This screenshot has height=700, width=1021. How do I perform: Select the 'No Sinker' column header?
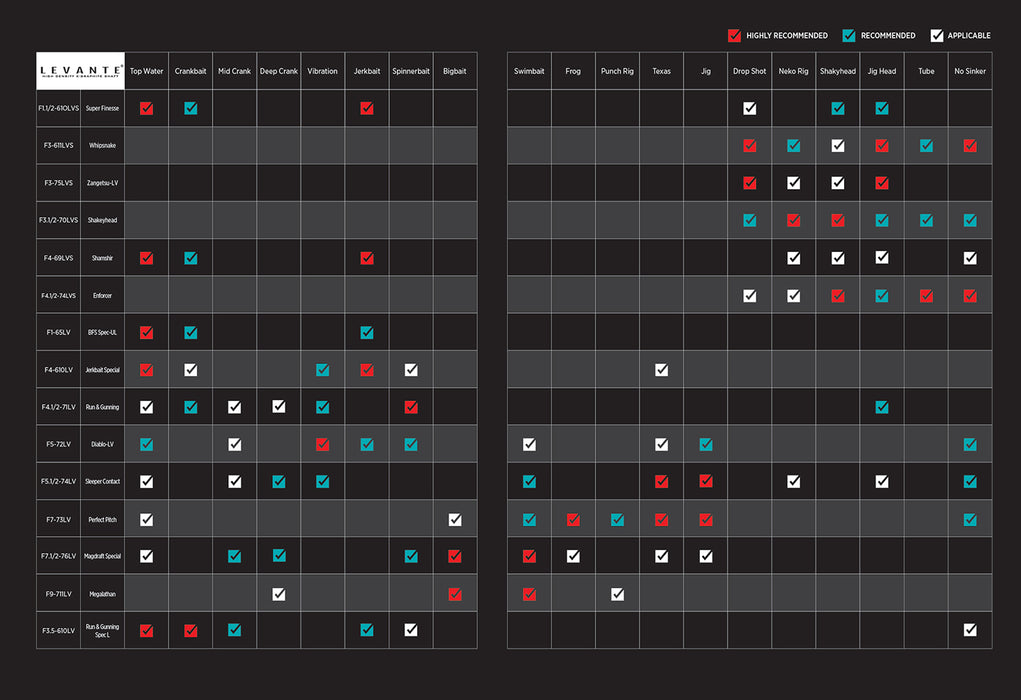[970, 71]
